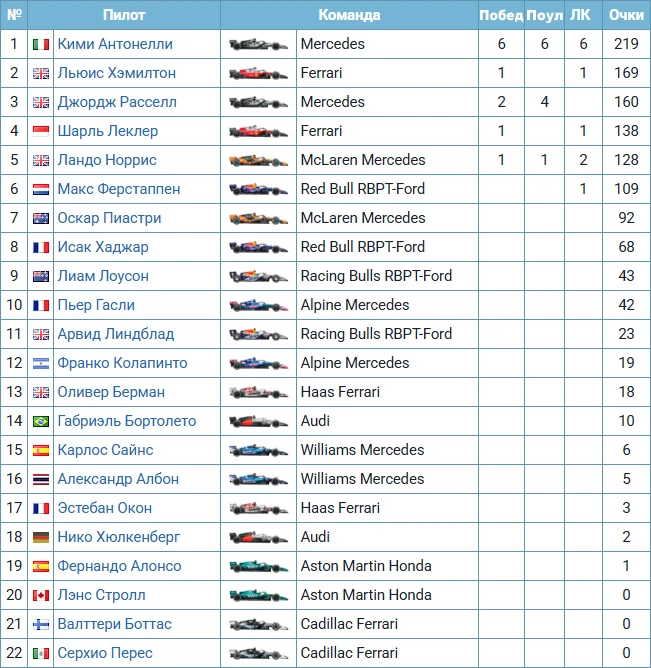Click the Aston Martin car image for Фернандо Алонсо

coord(258,566)
